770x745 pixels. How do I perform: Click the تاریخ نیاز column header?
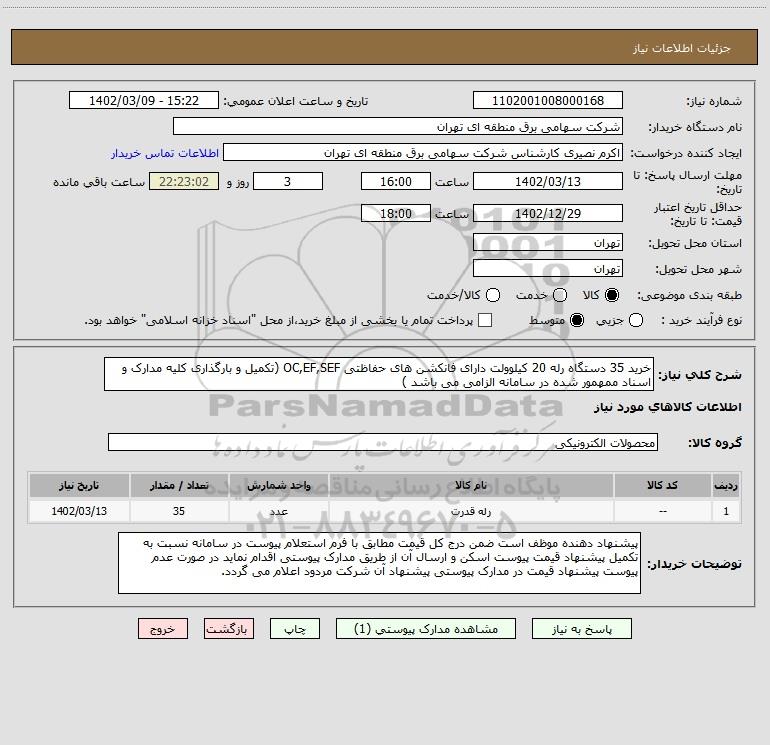(x=79, y=485)
